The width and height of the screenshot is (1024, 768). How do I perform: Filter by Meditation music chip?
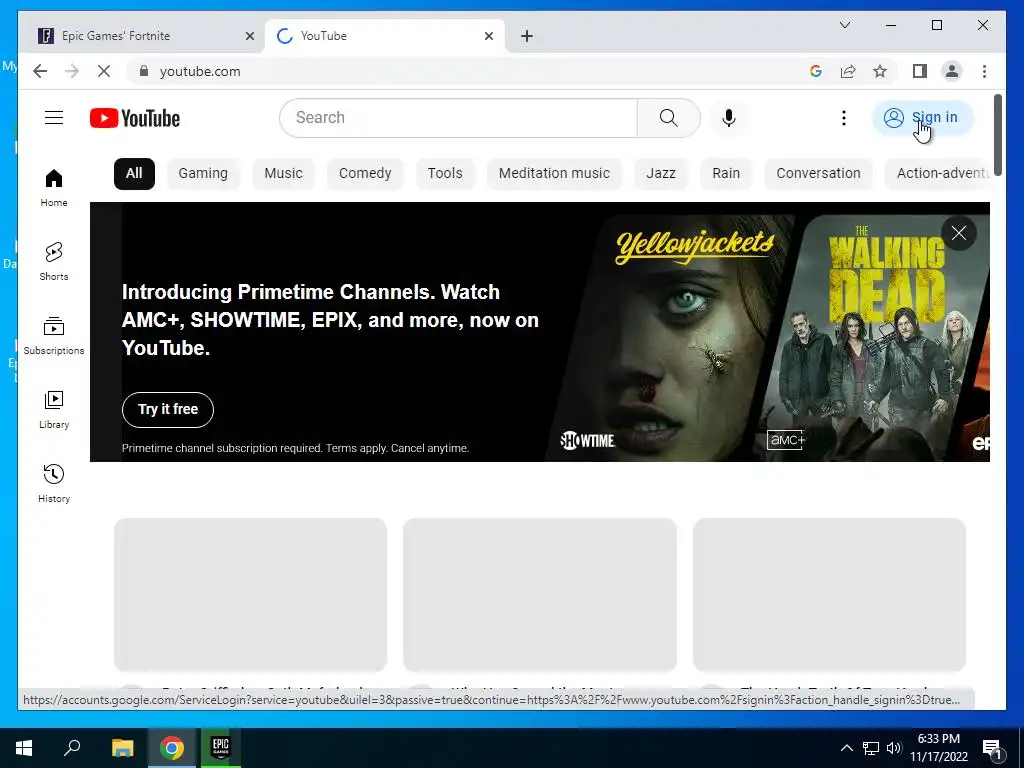[554, 174]
